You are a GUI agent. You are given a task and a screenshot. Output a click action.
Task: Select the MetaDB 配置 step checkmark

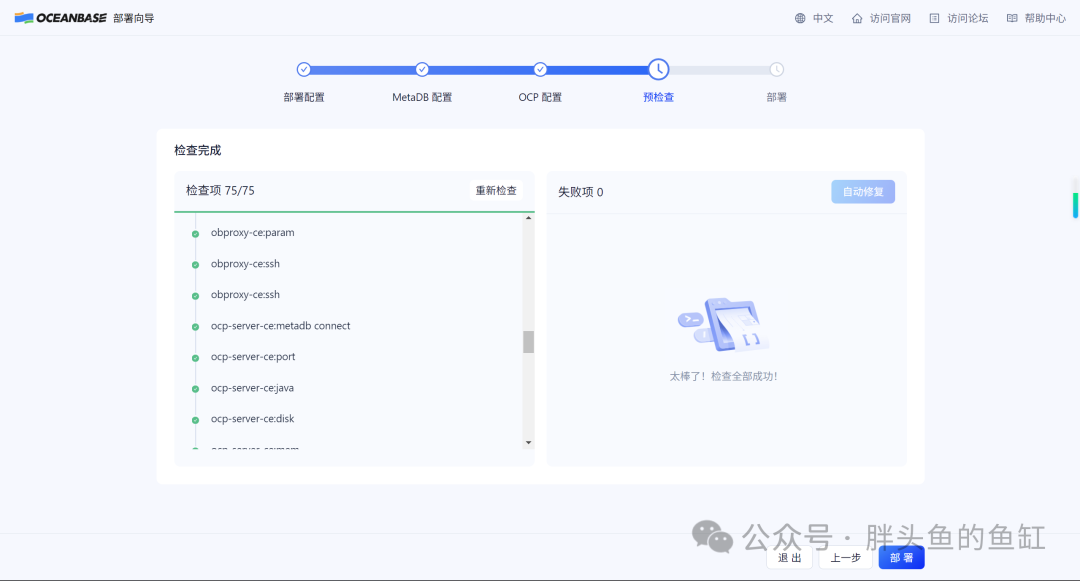click(x=422, y=70)
